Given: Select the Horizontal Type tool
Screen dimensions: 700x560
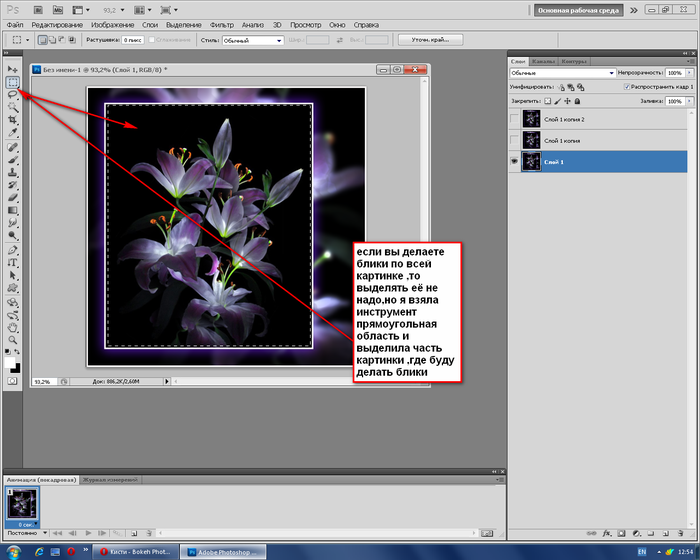Looking at the screenshot, I should pos(12,262).
